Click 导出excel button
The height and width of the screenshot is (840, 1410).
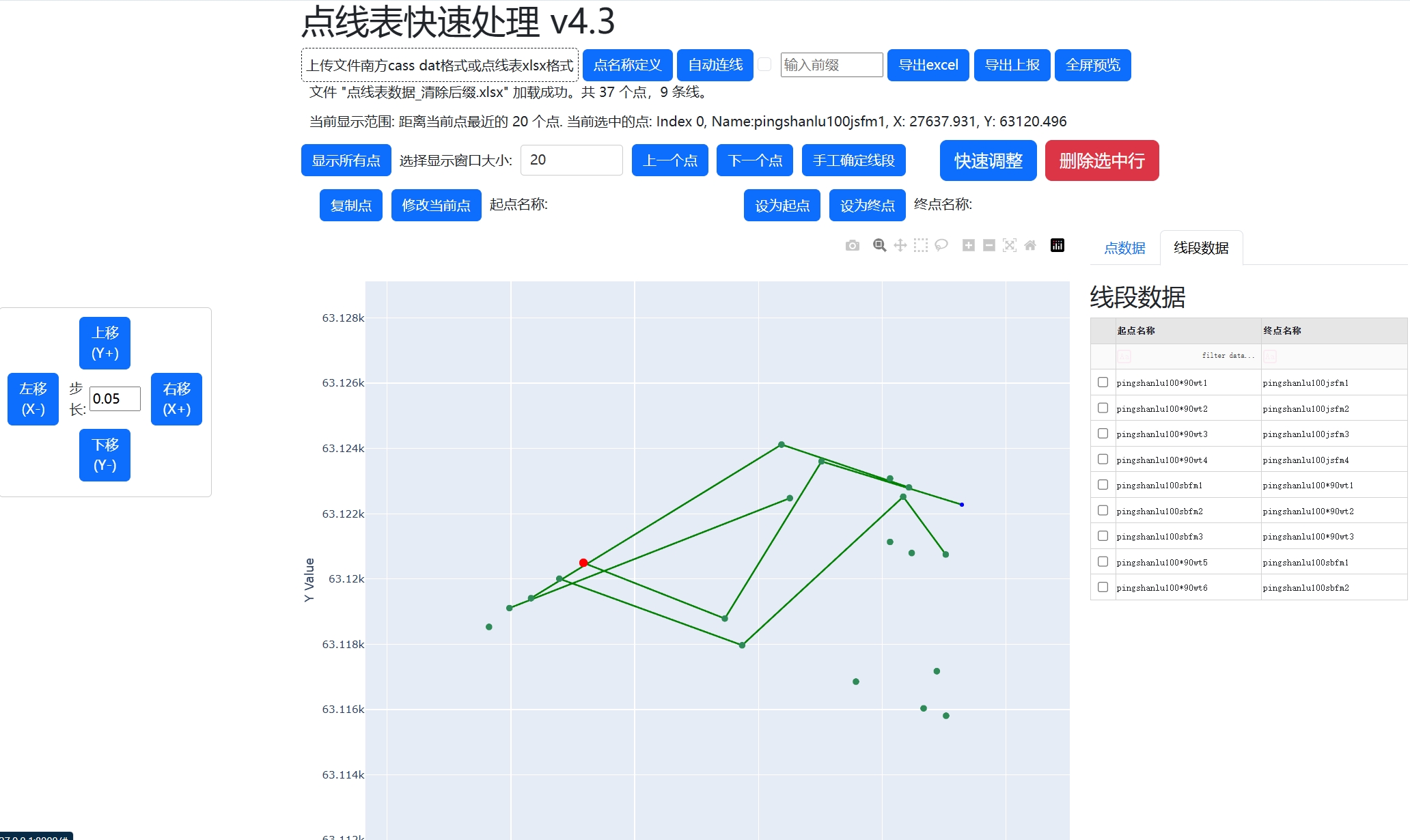(928, 65)
